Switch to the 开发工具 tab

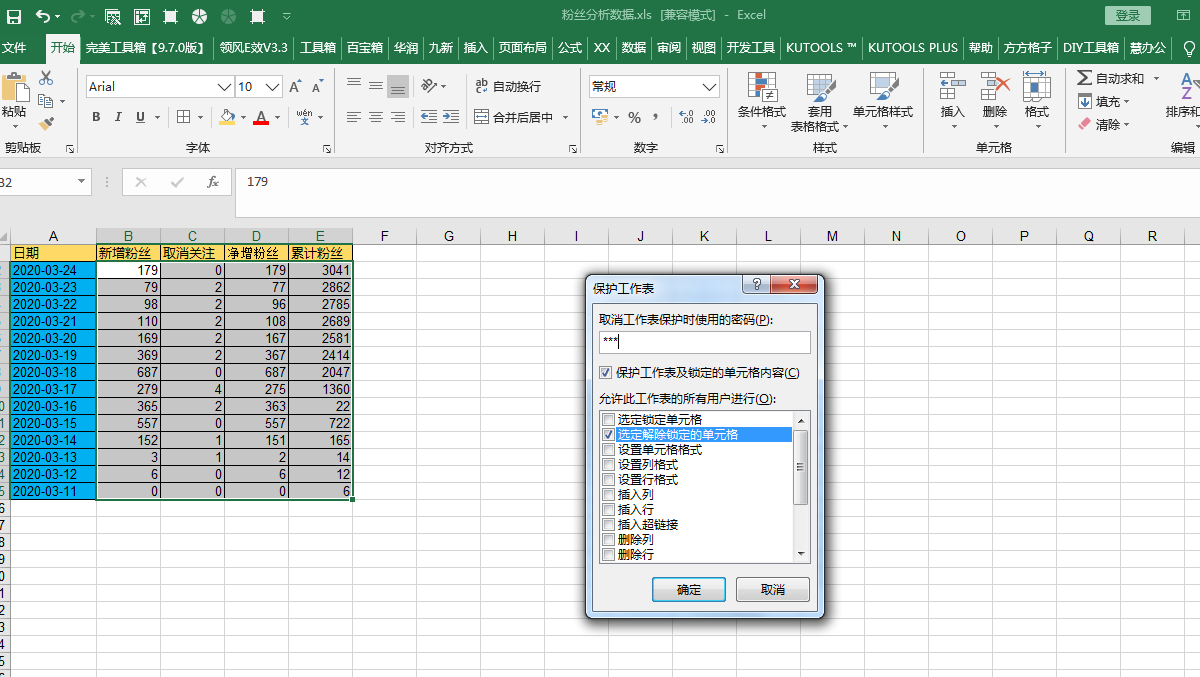[751, 48]
